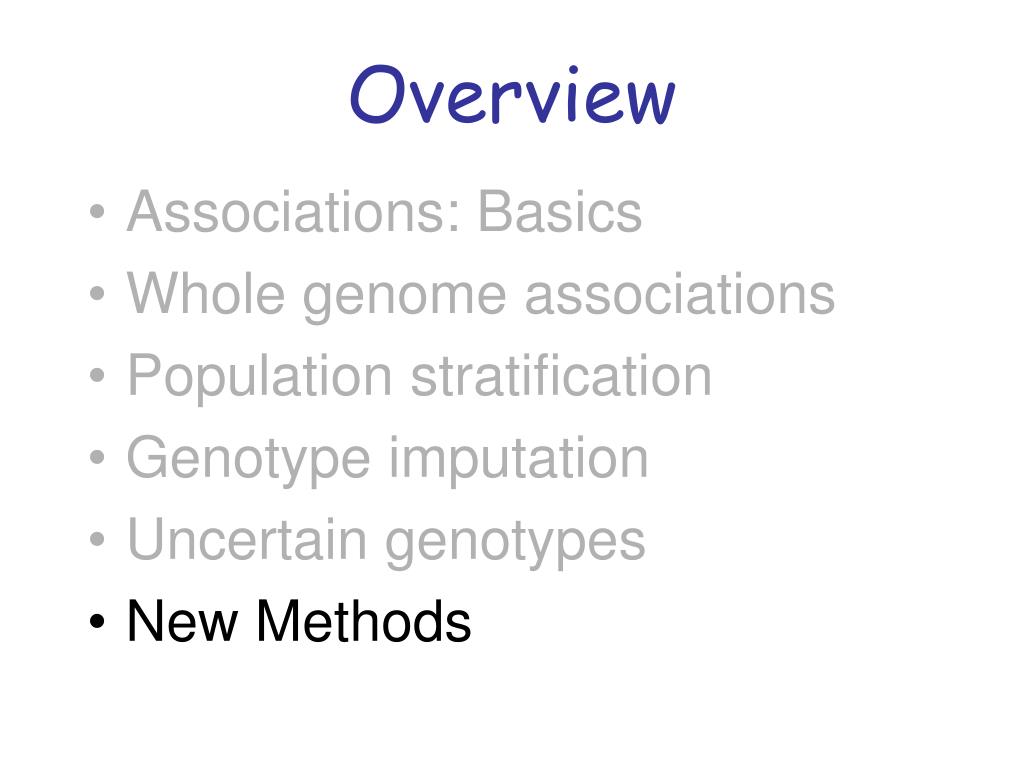Screen dimensions: 1024x768
Task: Click bullet dot before Population stratification
Action: (x=97, y=375)
